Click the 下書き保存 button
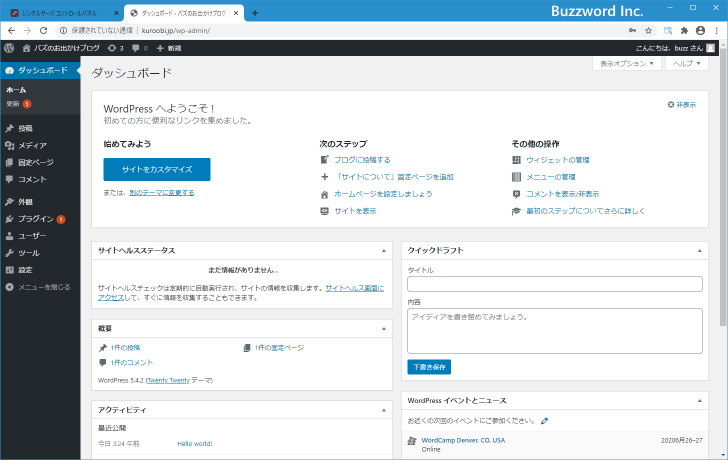This screenshot has width=728, height=460. click(429, 366)
